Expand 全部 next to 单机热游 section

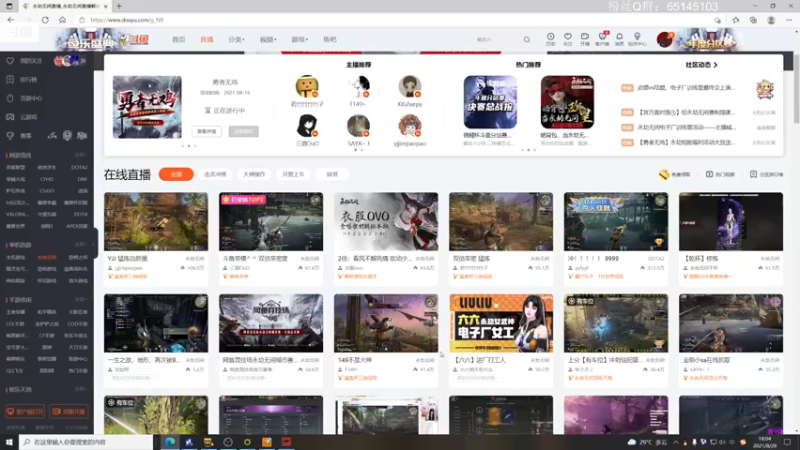point(81,245)
